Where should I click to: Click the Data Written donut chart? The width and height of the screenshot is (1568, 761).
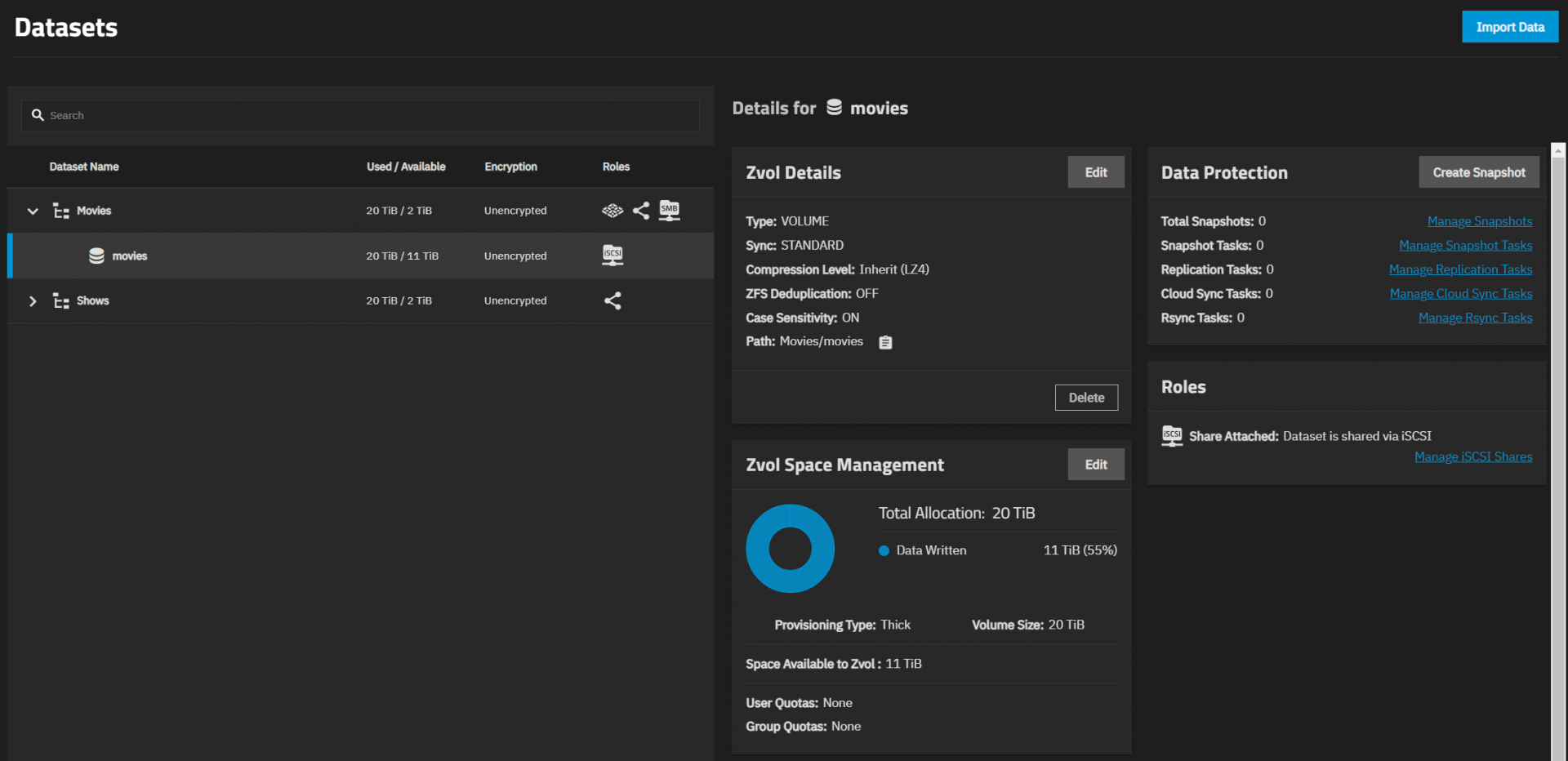tap(790, 549)
